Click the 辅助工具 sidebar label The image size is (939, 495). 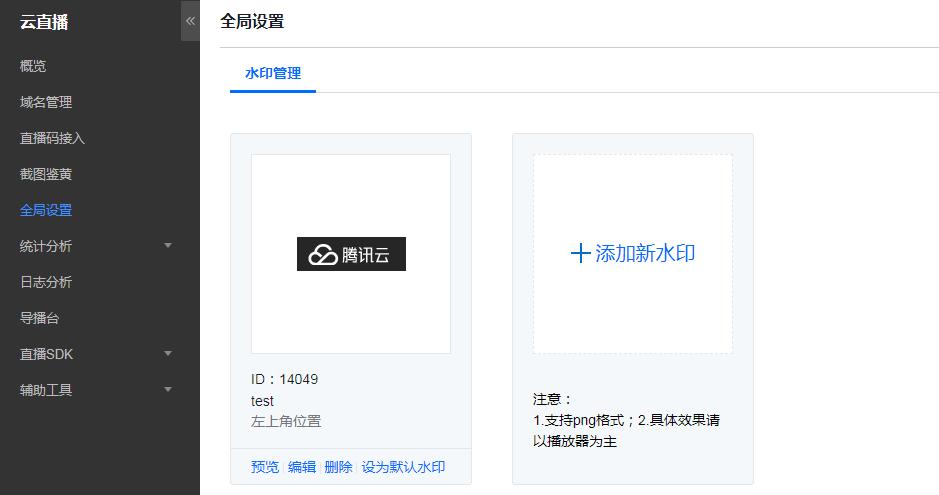[46, 390]
